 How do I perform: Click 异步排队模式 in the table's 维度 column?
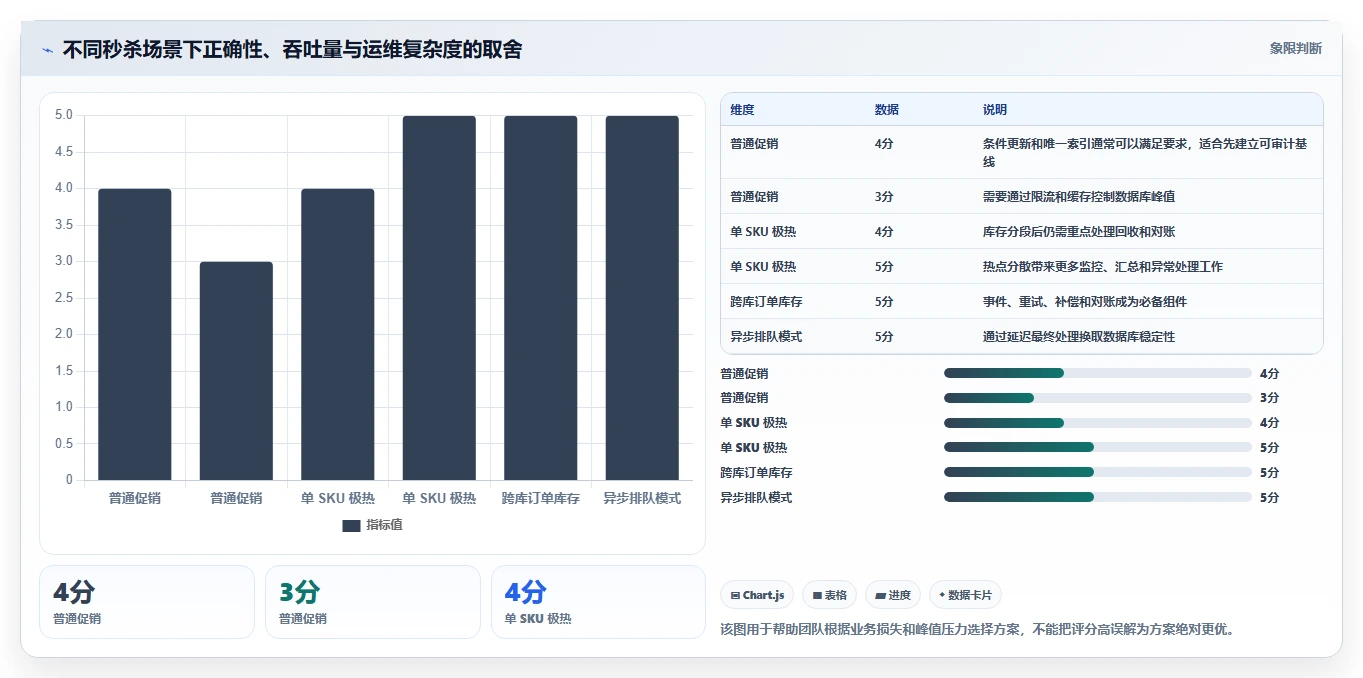766,337
